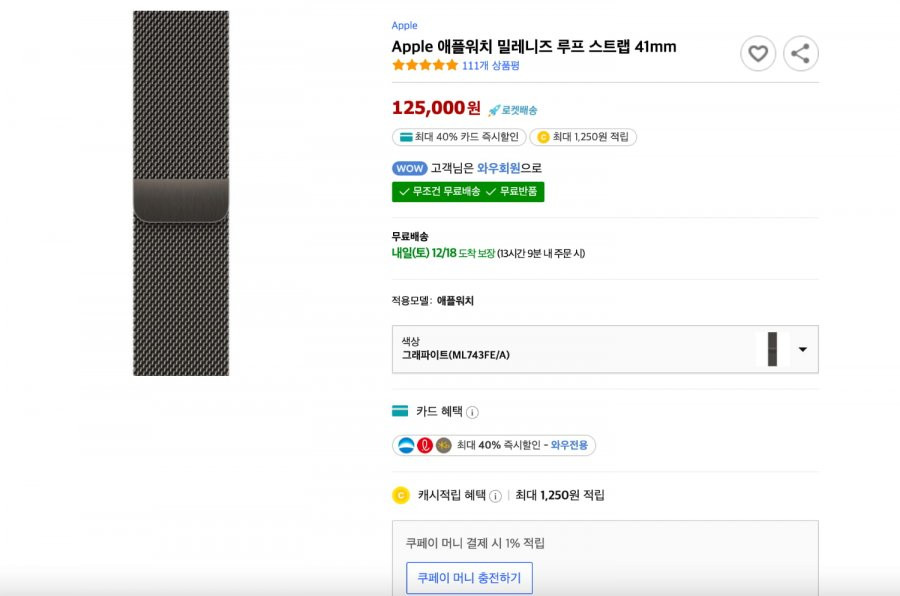Open the 111개 상품평 reviews link
This screenshot has width=900, height=596.
[491, 65]
